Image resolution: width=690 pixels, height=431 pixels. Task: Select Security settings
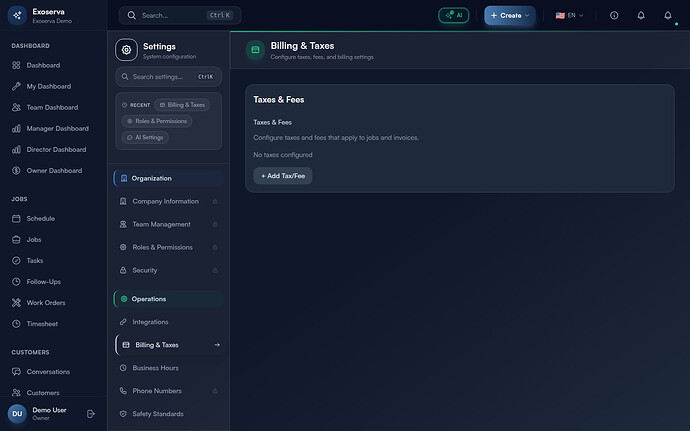click(169, 270)
